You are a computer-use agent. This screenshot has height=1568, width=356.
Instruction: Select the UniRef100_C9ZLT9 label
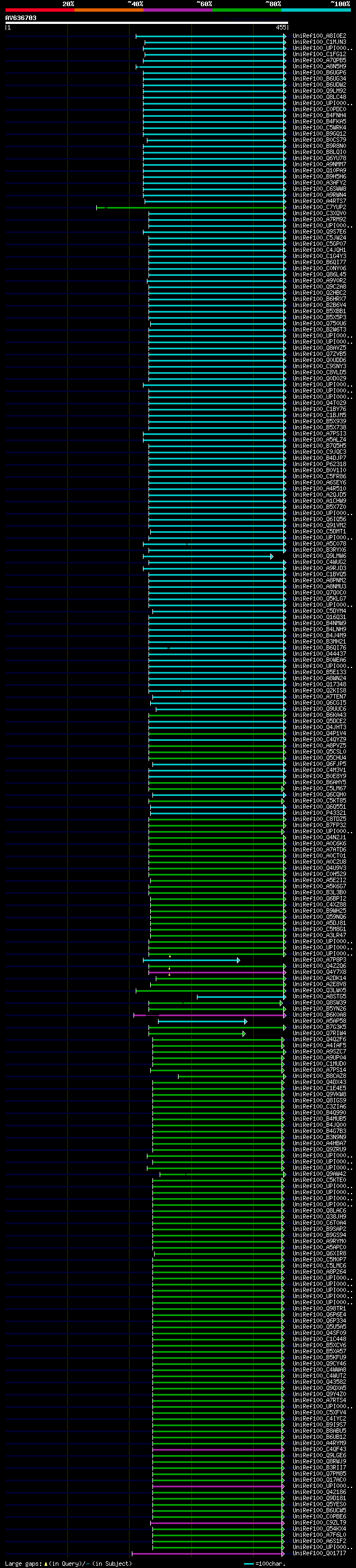click(x=319, y=1523)
